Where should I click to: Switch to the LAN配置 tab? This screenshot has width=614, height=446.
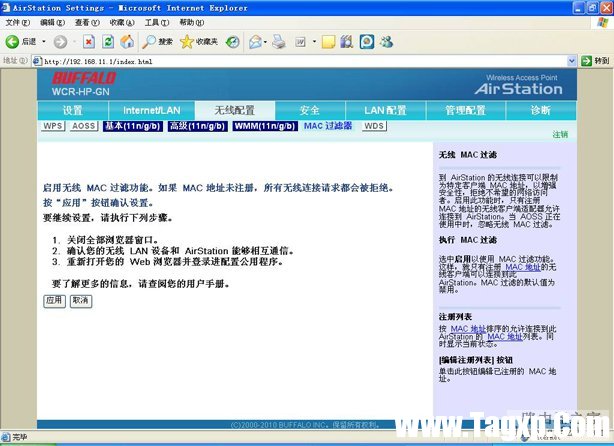pyautogui.click(x=385, y=110)
